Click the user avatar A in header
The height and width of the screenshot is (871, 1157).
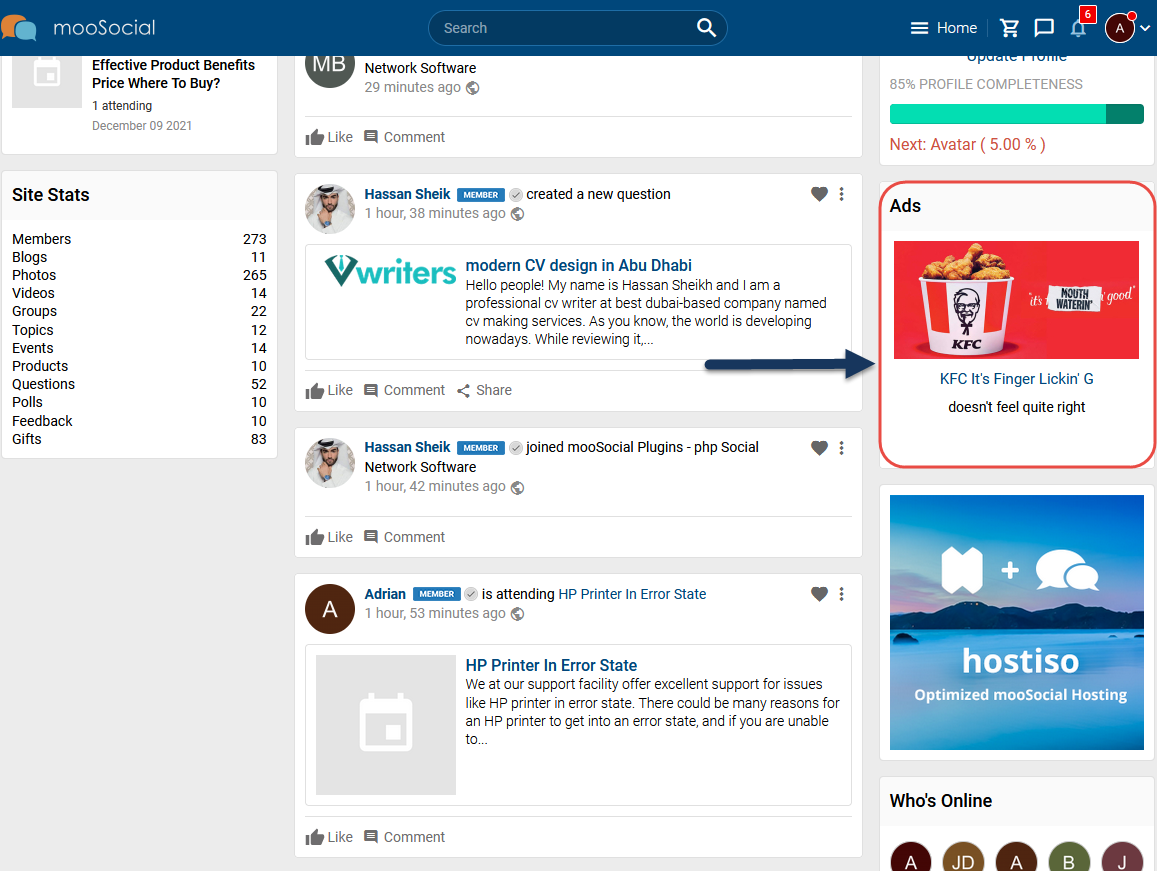tap(1119, 28)
